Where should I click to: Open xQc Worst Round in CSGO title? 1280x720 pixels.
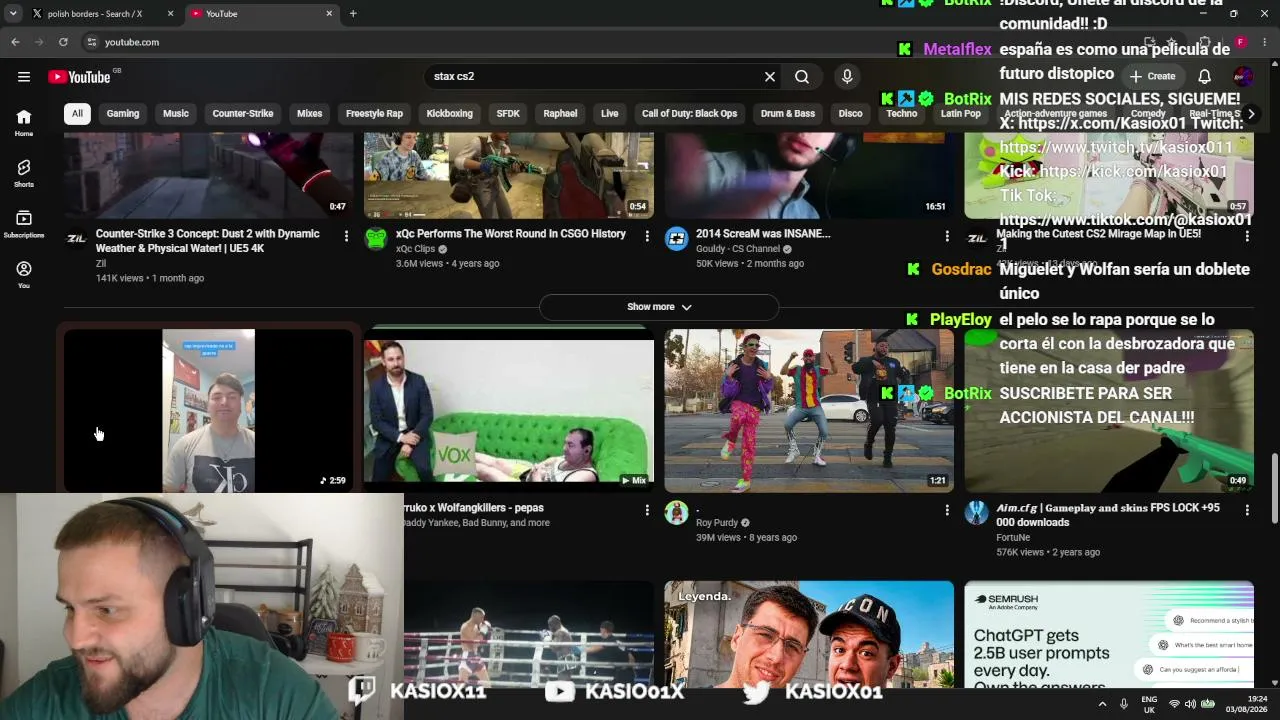[x=511, y=234]
